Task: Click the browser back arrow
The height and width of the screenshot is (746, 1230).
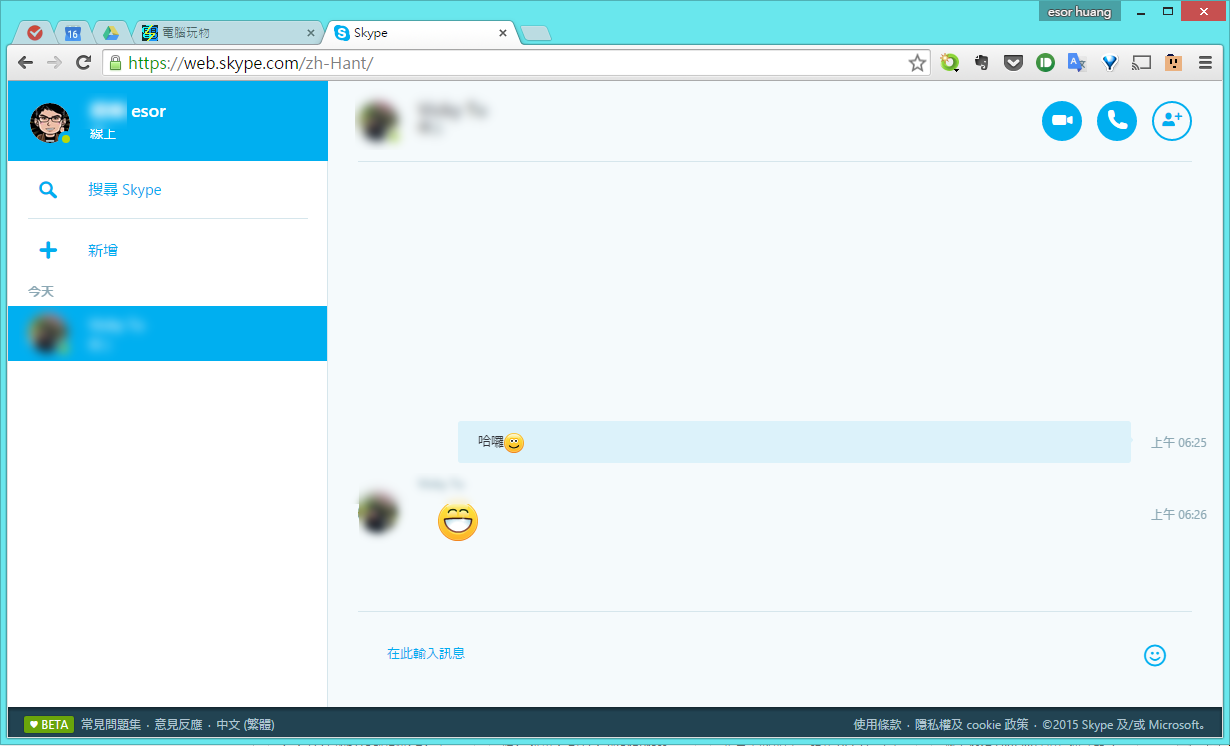Action: pyautogui.click(x=26, y=62)
